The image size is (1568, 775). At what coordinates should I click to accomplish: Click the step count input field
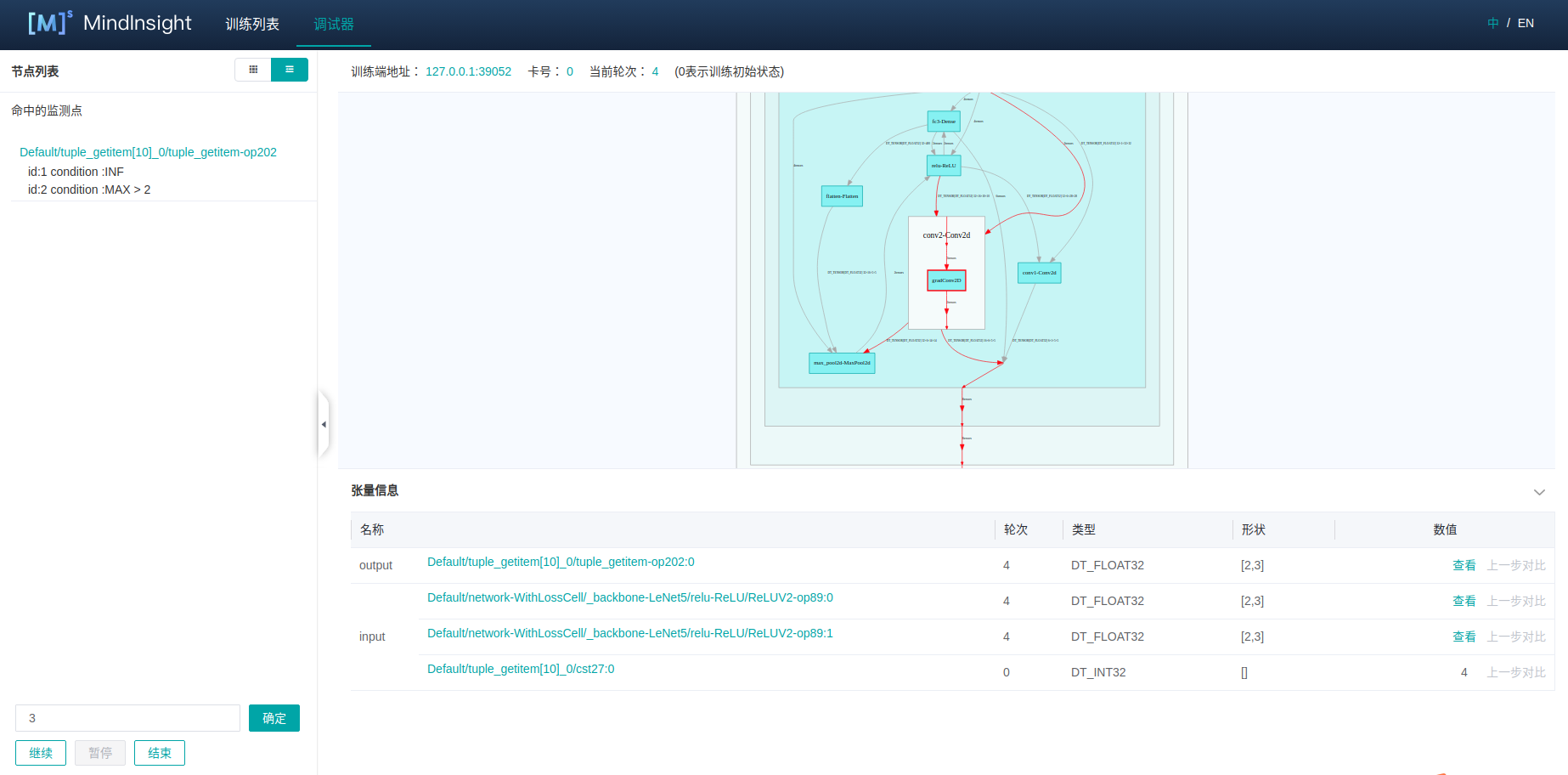(x=127, y=718)
